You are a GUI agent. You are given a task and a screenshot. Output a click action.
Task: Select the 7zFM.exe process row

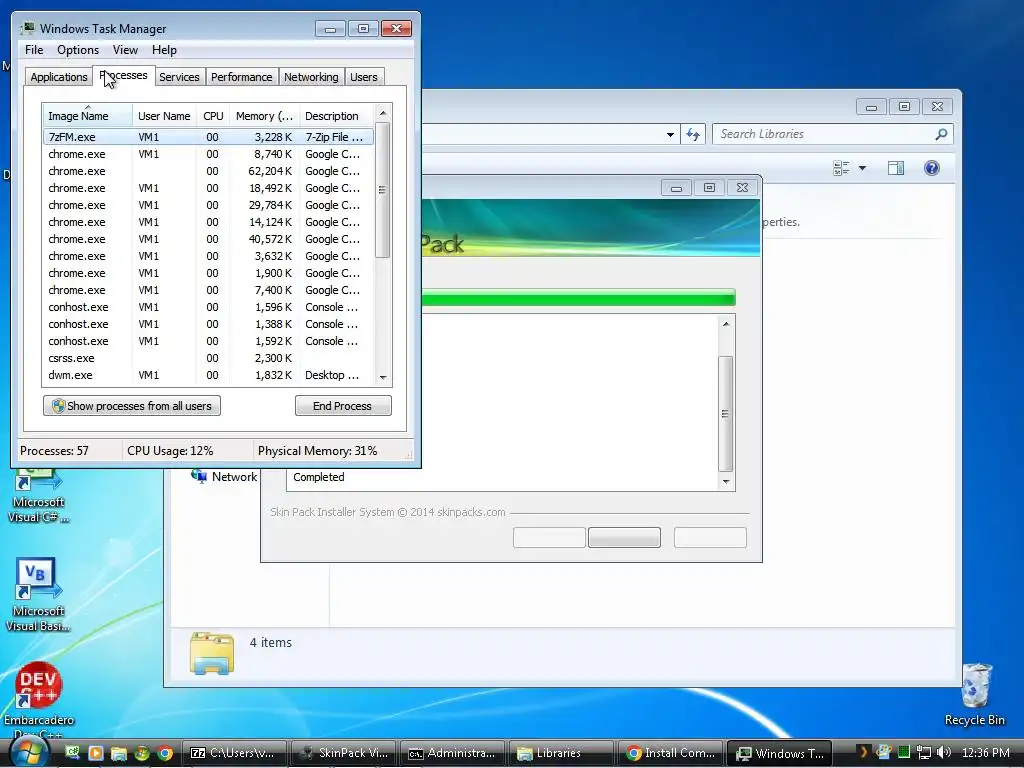[208, 137]
